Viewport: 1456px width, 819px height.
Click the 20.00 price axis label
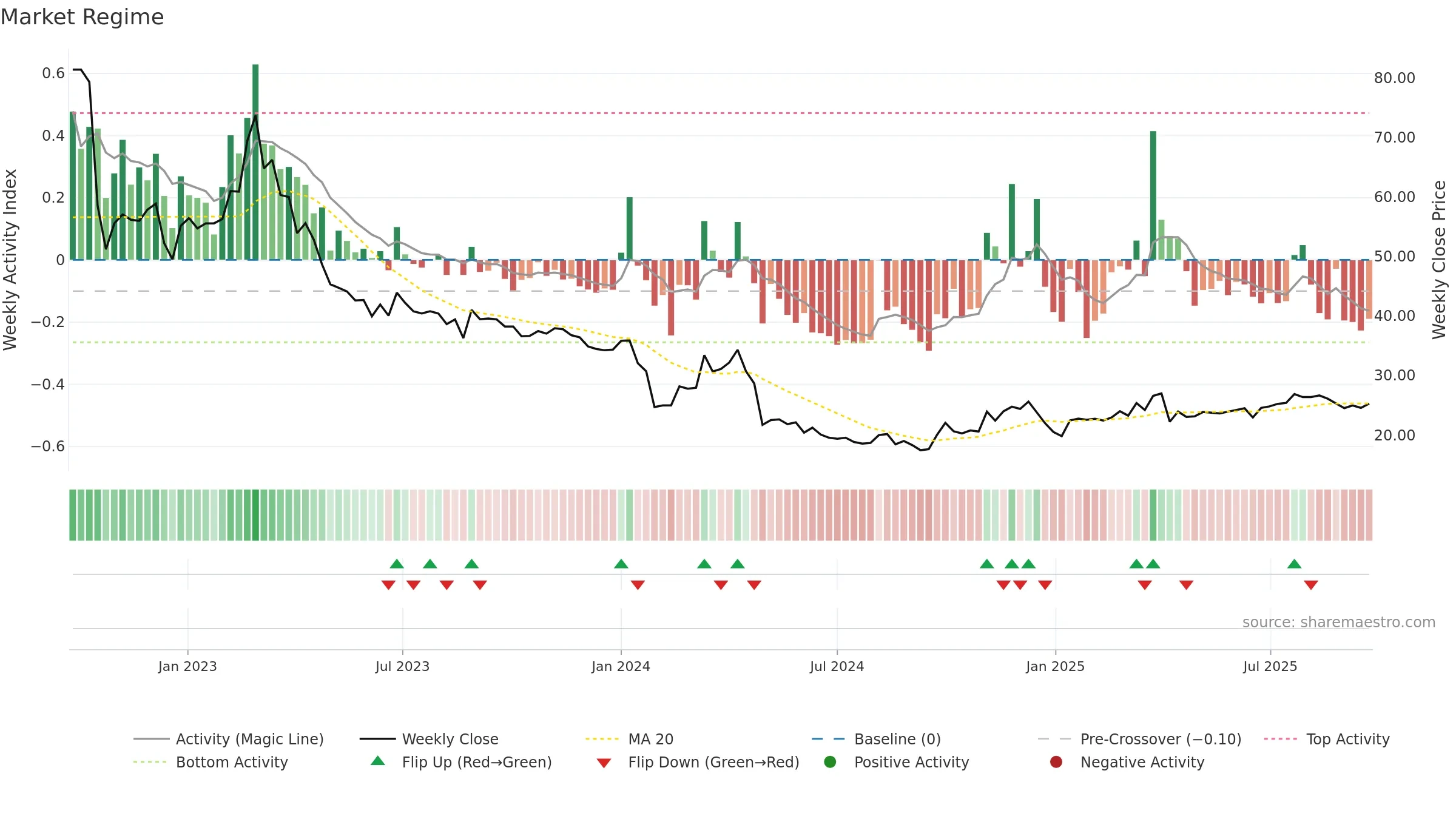[1394, 436]
